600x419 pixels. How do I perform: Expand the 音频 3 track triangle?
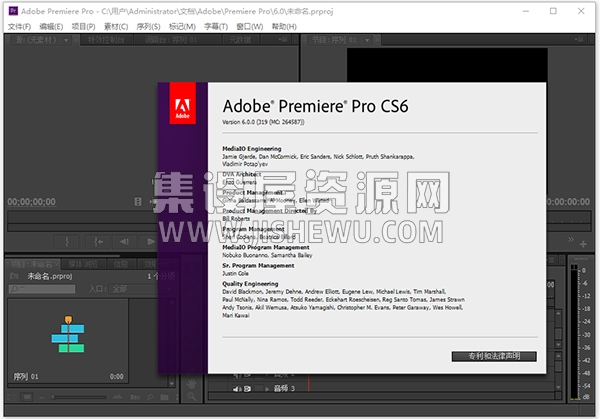coord(267,389)
